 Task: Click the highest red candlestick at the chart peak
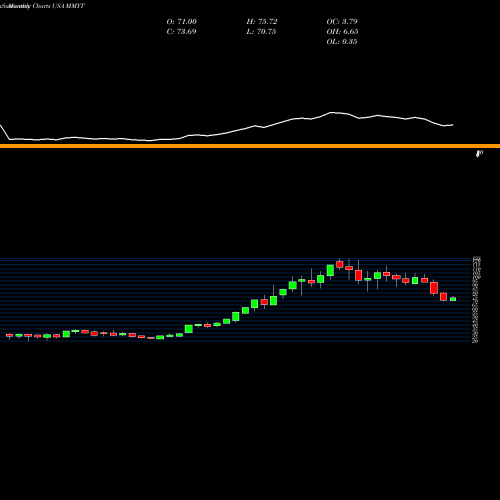(340, 264)
